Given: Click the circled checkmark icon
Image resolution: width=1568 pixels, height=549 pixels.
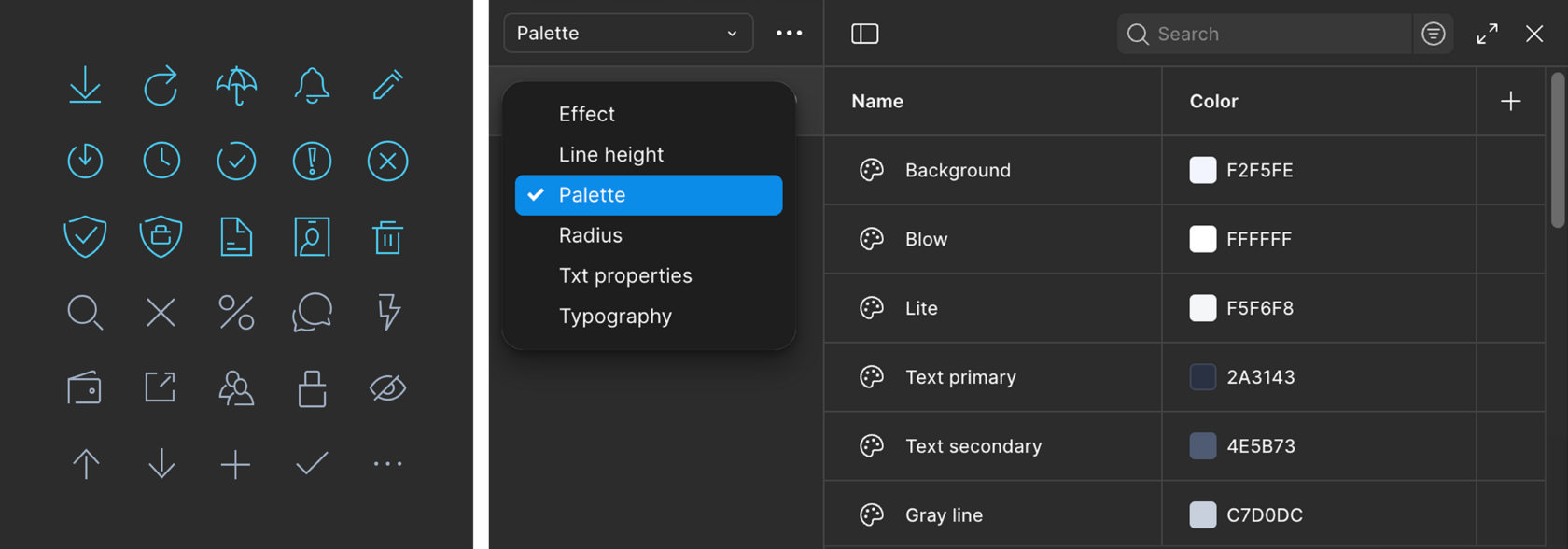Looking at the screenshot, I should click(x=236, y=162).
